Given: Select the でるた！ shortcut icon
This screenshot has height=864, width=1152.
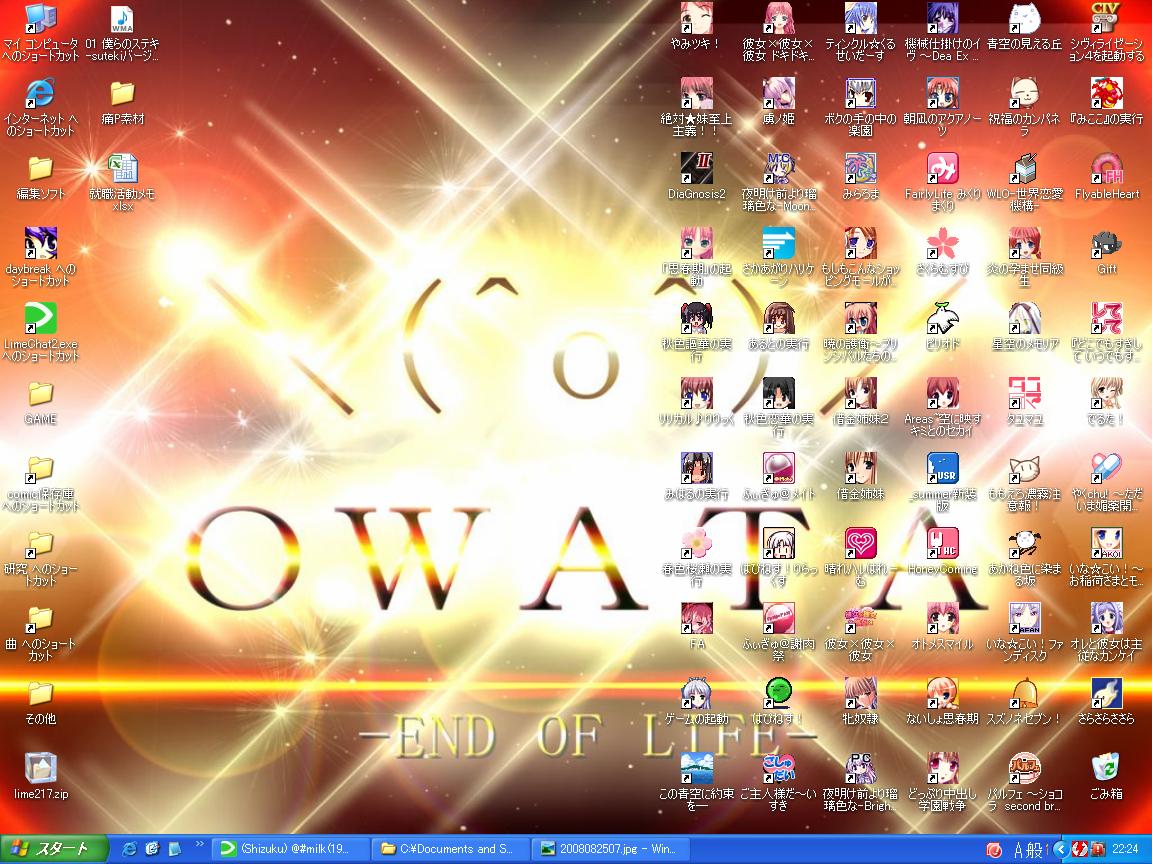Looking at the screenshot, I should point(1106,394).
